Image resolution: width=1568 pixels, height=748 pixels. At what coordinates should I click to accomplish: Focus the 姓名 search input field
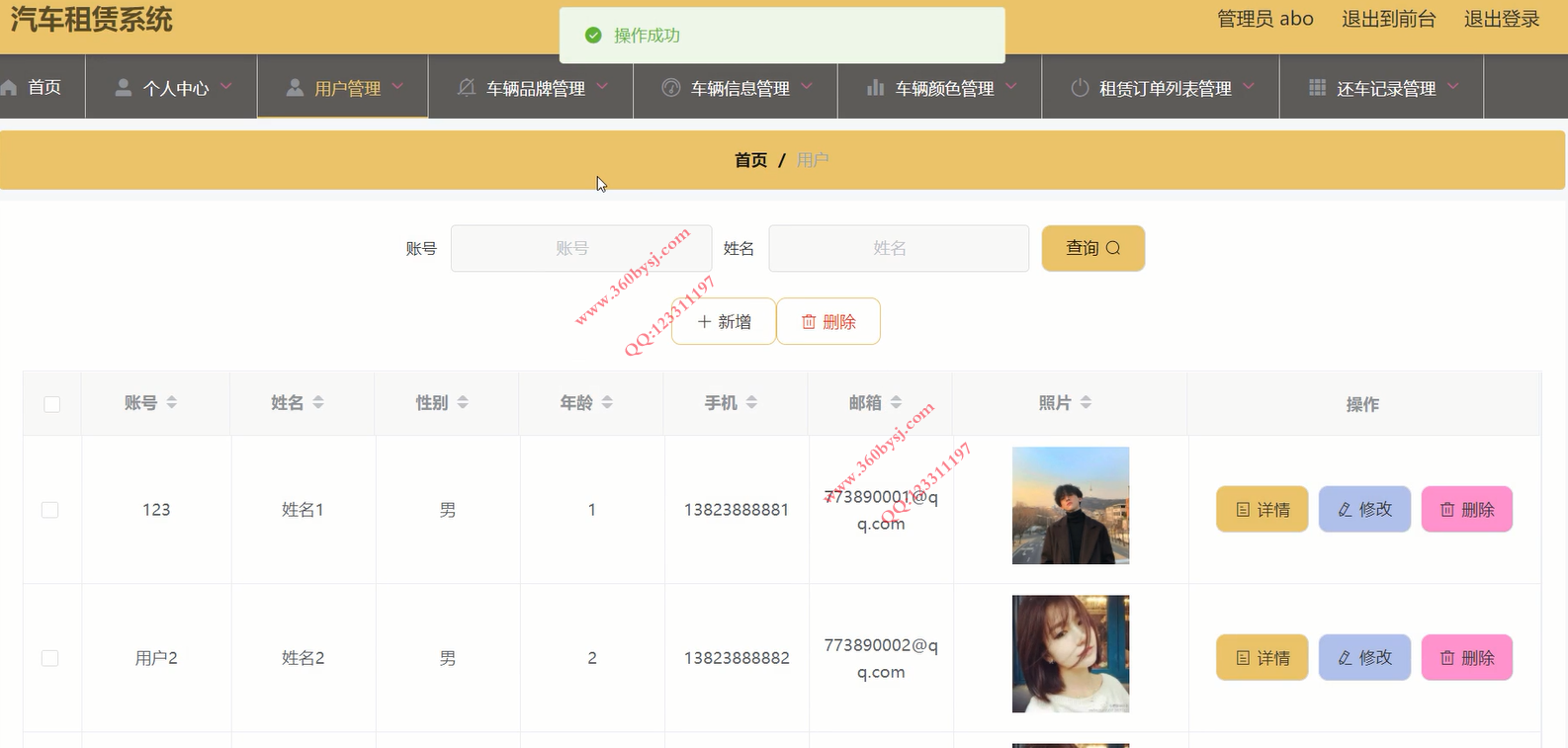click(899, 248)
